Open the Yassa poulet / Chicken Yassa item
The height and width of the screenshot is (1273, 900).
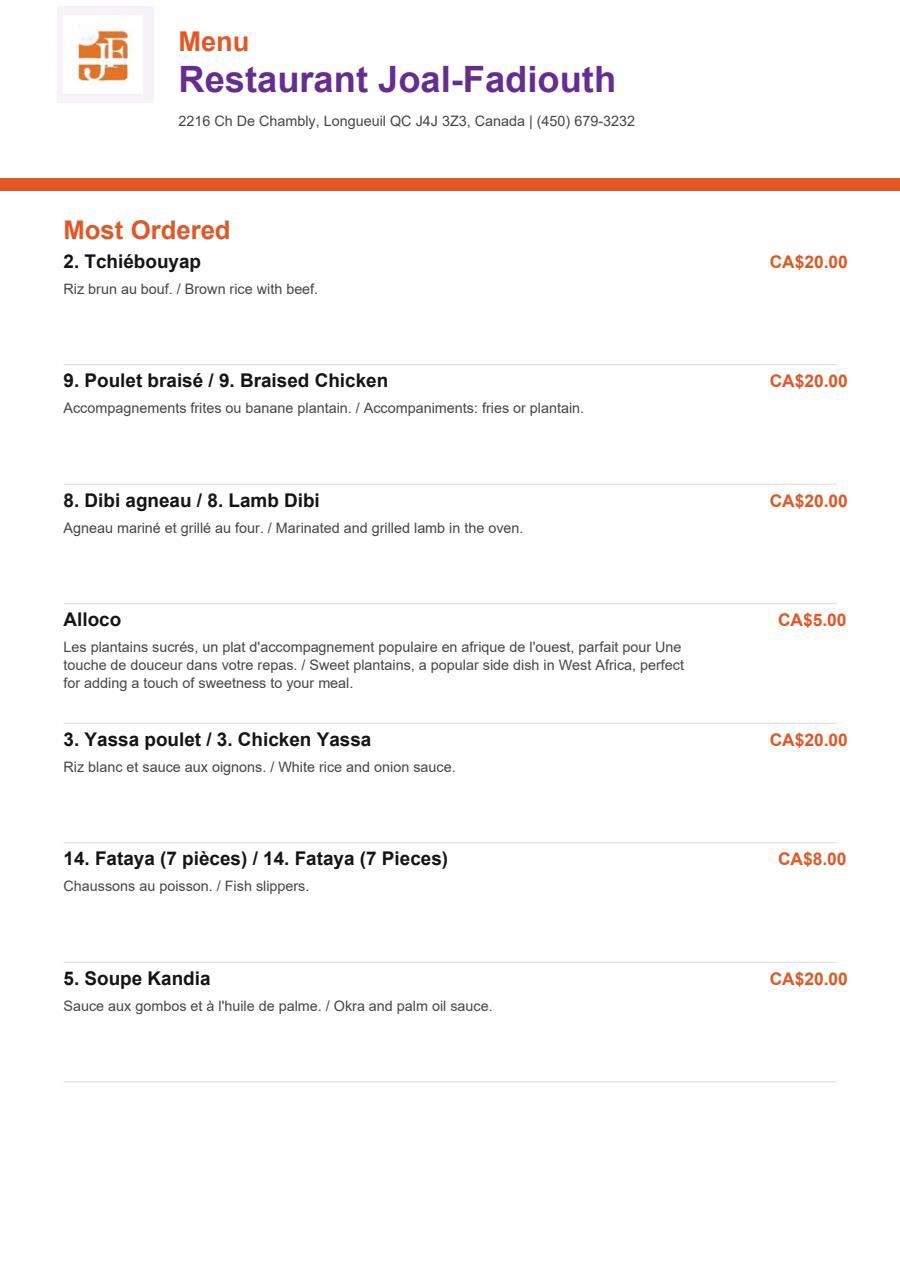click(x=217, y=740)
